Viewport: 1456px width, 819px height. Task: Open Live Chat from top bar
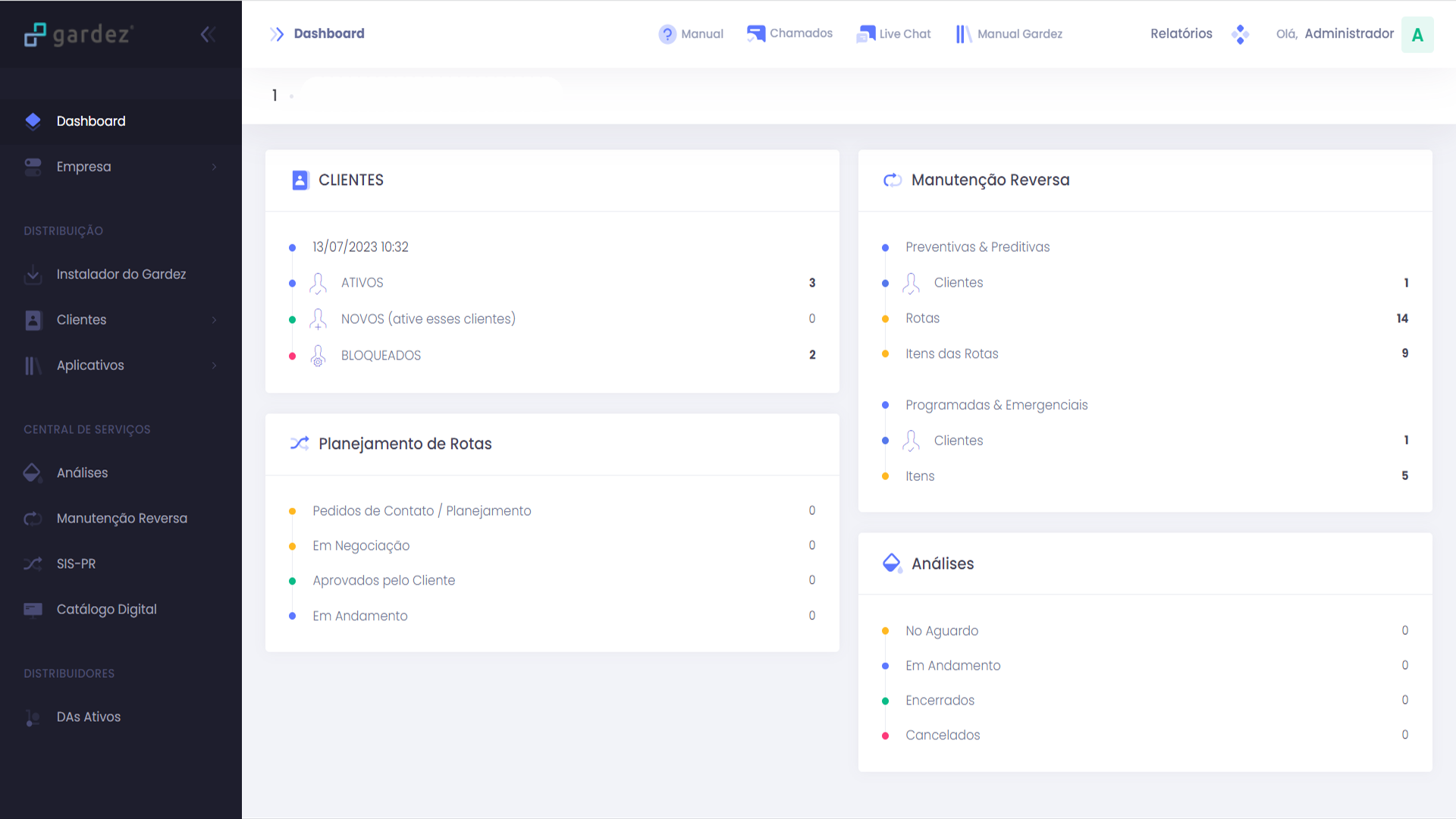click(x=893, y=34)
